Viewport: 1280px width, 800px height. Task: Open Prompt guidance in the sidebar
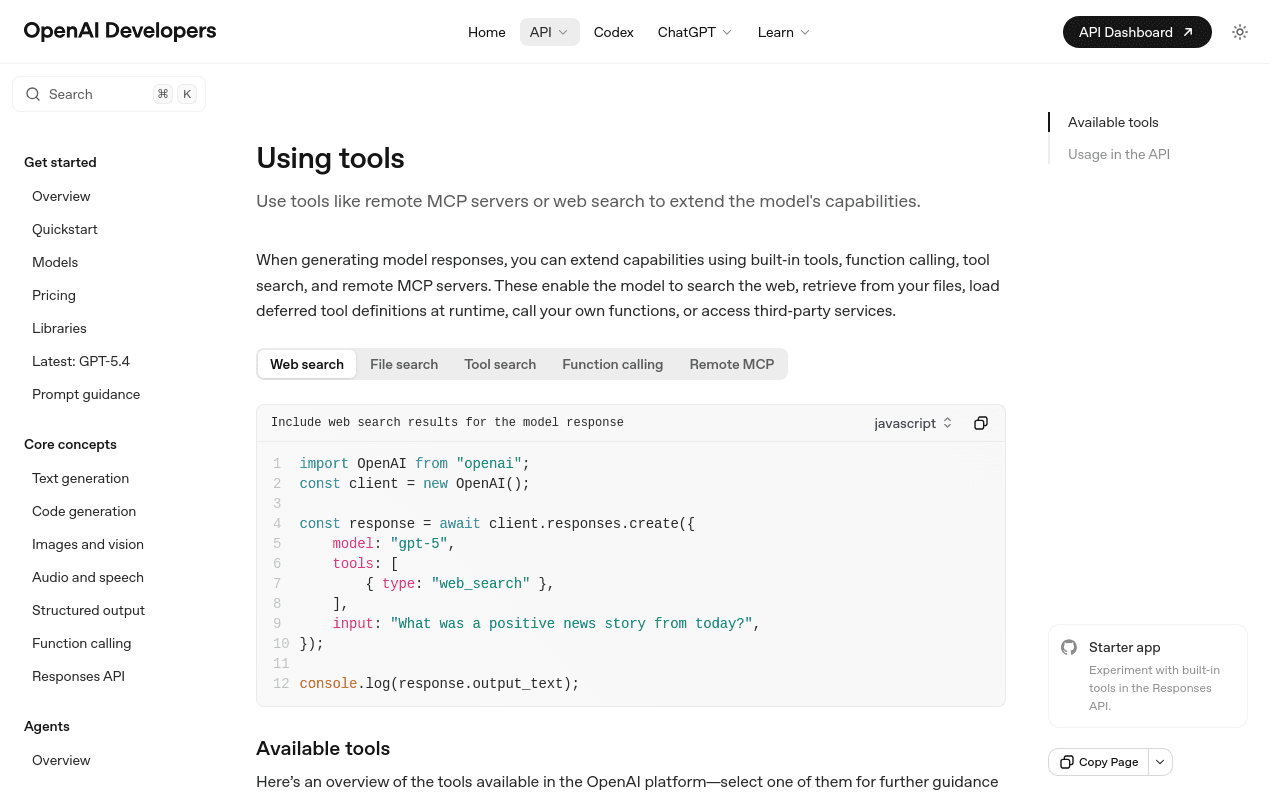click(86, 394)
